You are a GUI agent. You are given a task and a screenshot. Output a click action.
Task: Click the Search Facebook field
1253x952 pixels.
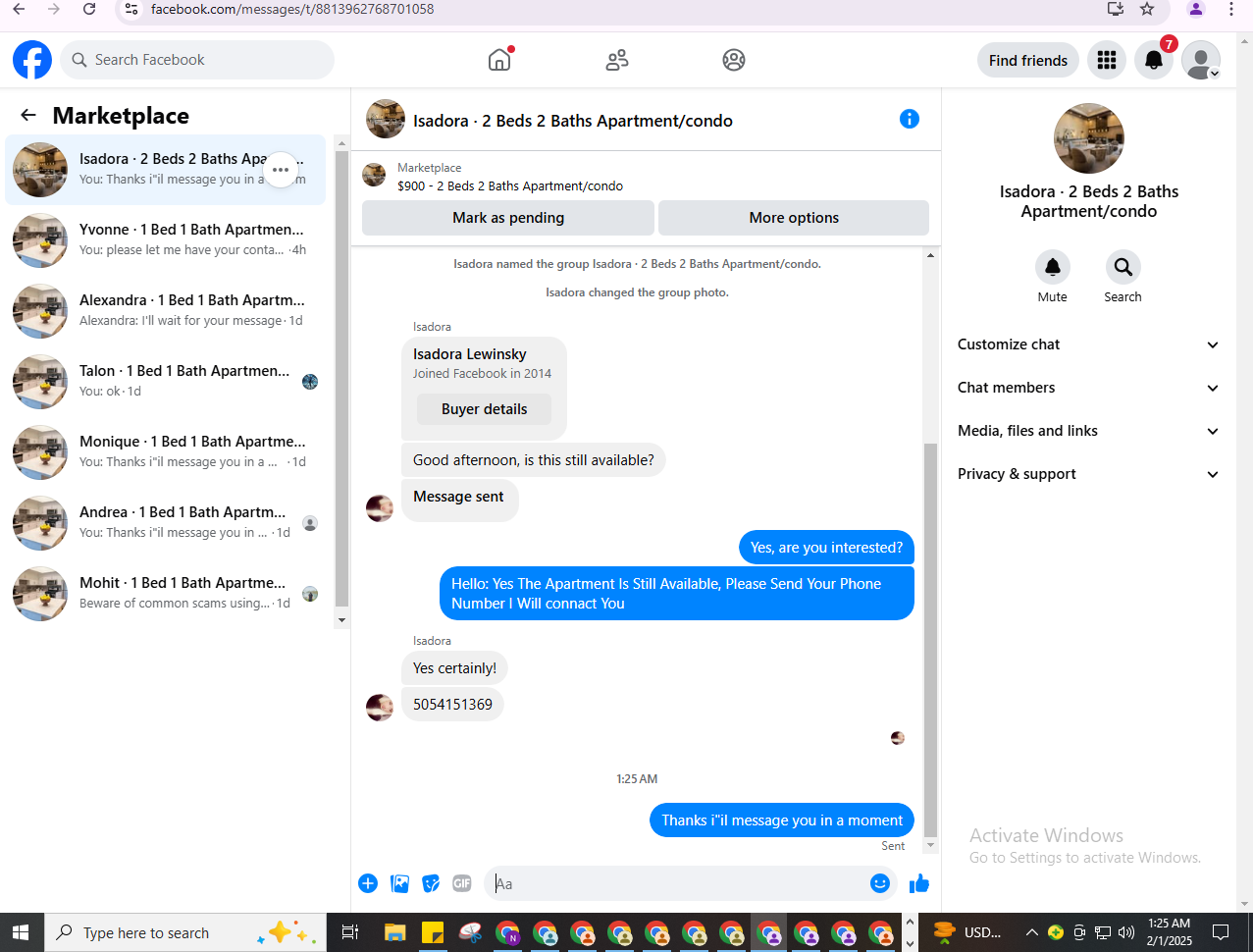pyautogui.click(x=197, y=60)
